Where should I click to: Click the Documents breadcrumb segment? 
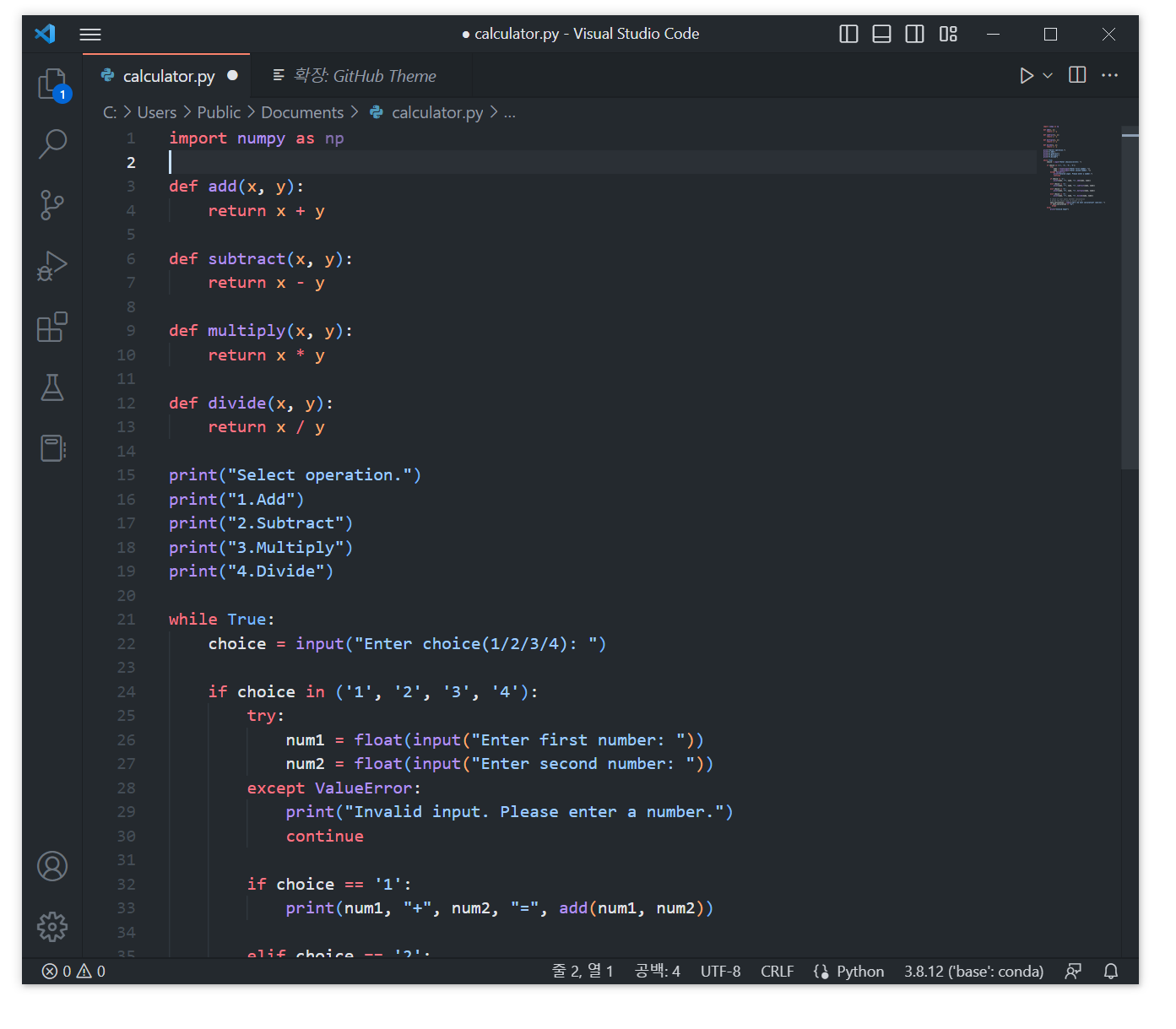pyautogui.click(x=302, y=112)
